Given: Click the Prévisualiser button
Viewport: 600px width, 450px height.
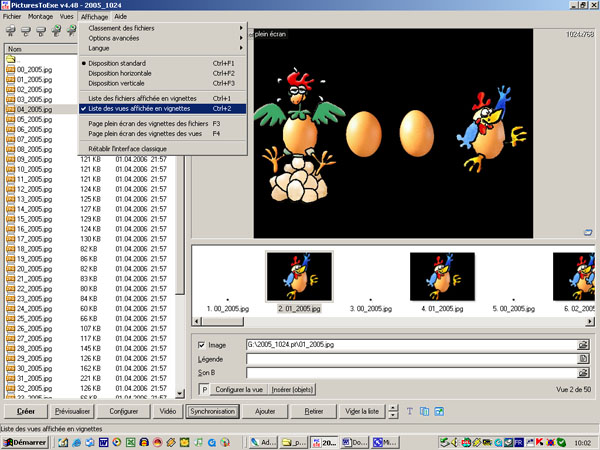Looking at the screenshot, I should coord(72,411).
